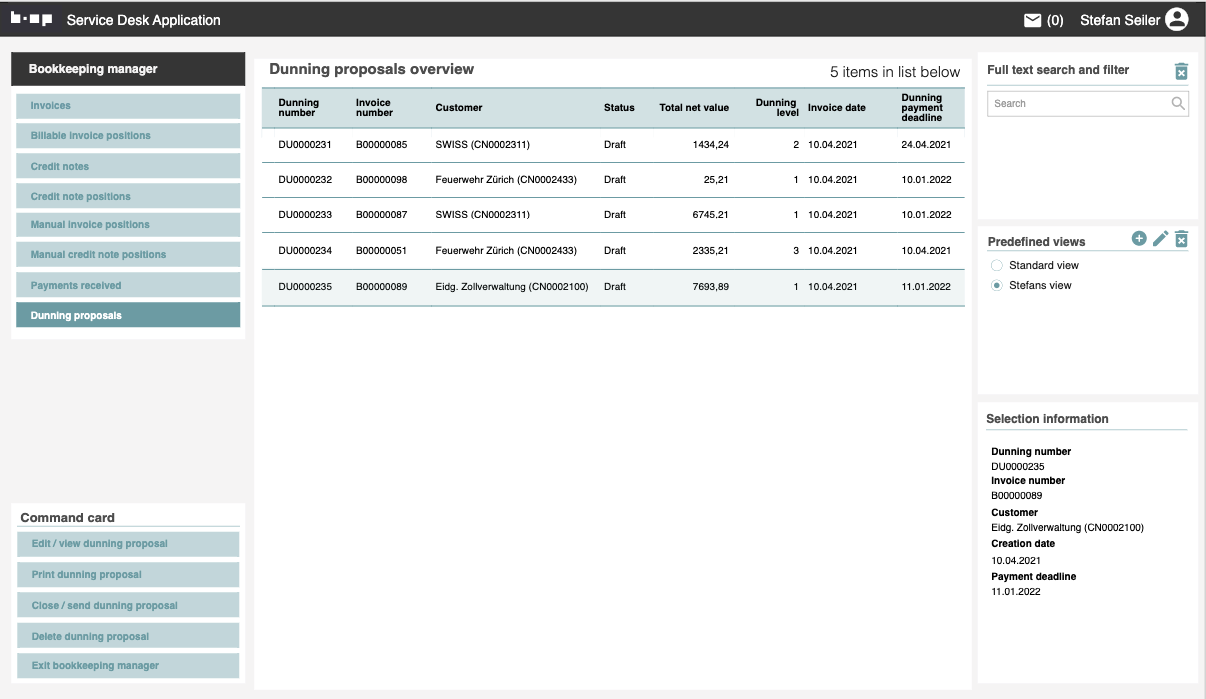The image size is (1206, 699).
Task: Click the application logo in header
Action: coord(31,19)
